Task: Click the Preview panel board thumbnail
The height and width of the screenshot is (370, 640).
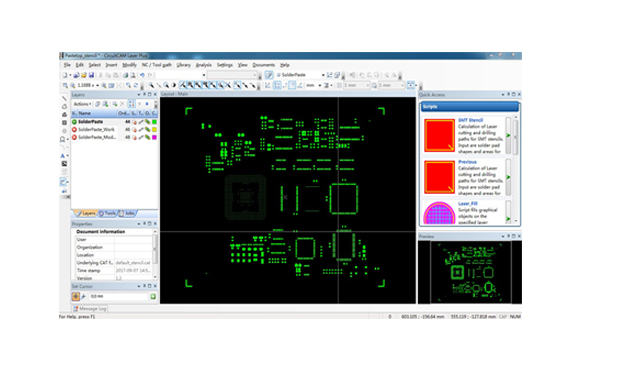Action: point(470,272)
